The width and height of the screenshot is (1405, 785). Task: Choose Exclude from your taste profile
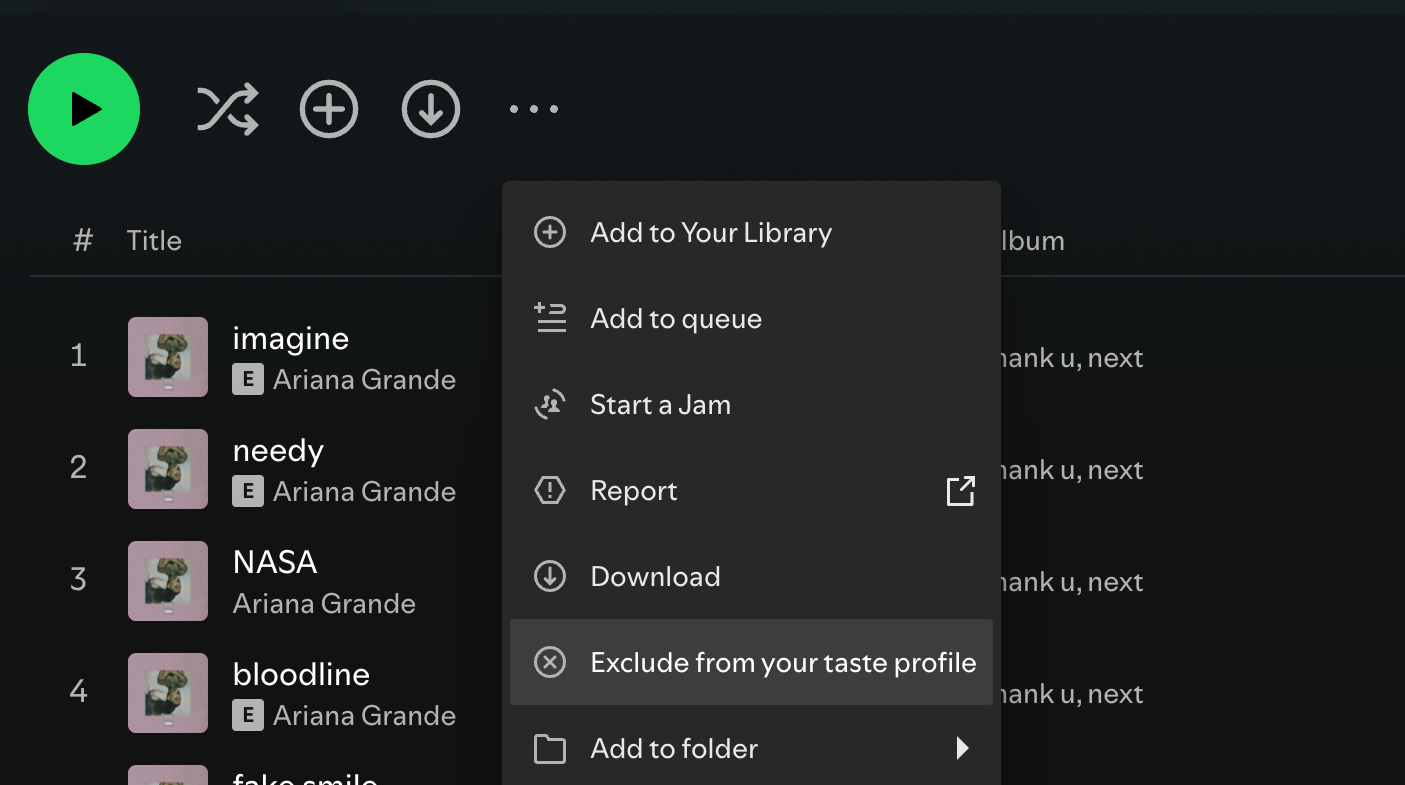point(751,662)
